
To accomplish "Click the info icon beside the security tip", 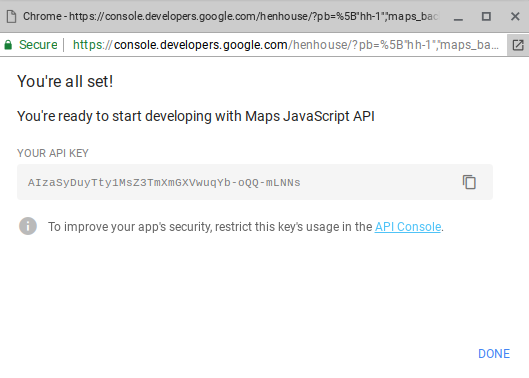I will [28, 226].
